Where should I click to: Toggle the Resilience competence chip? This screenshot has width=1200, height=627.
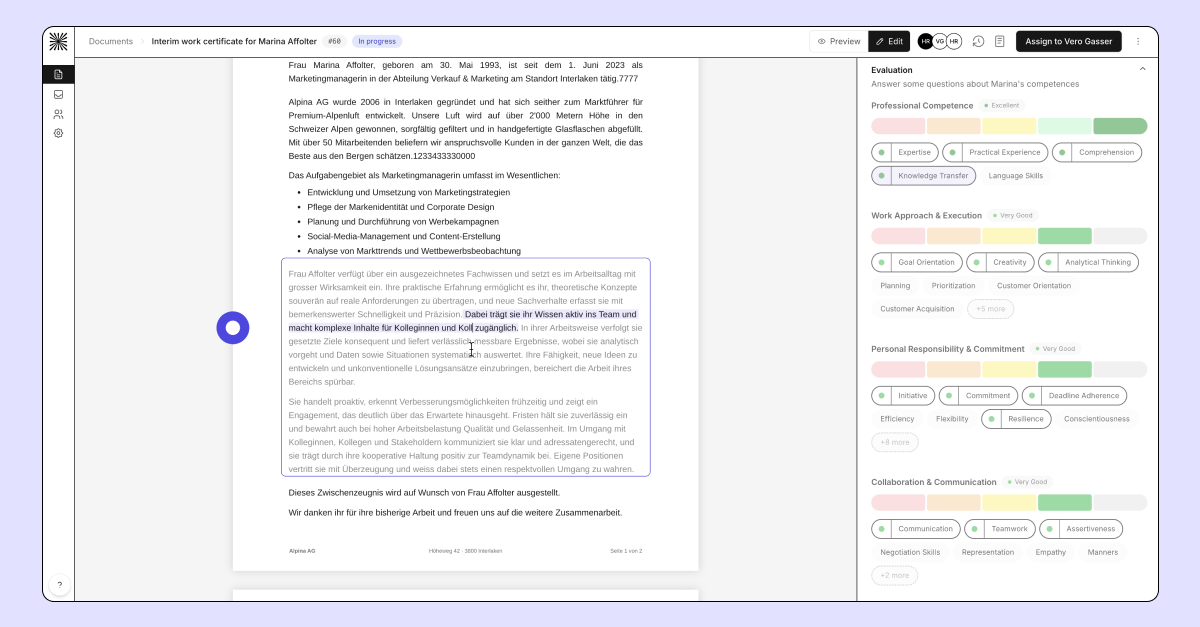click(1018, 419)
